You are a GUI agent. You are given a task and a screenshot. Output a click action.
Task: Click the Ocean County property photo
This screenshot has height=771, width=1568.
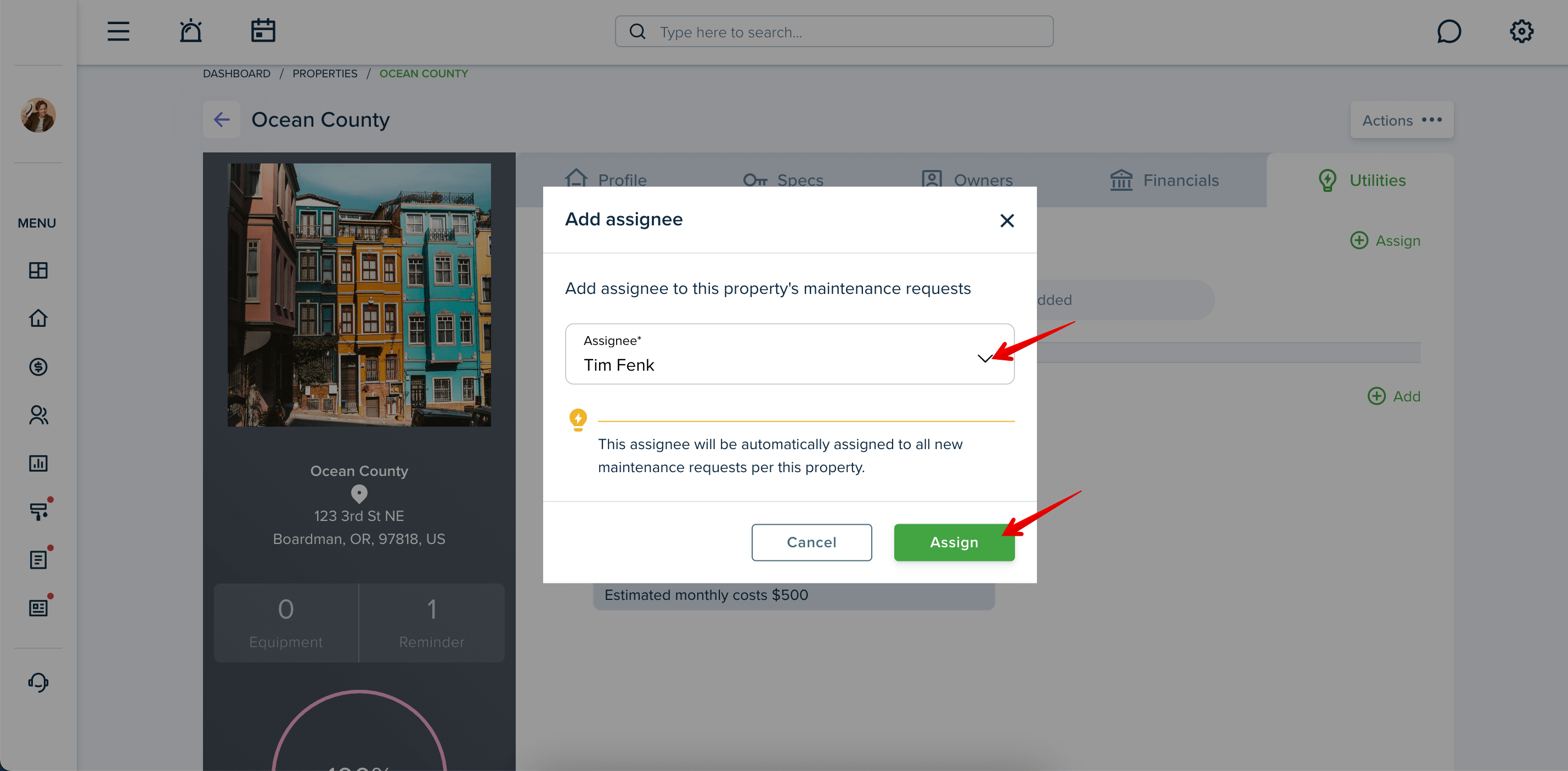coord(359,294)
